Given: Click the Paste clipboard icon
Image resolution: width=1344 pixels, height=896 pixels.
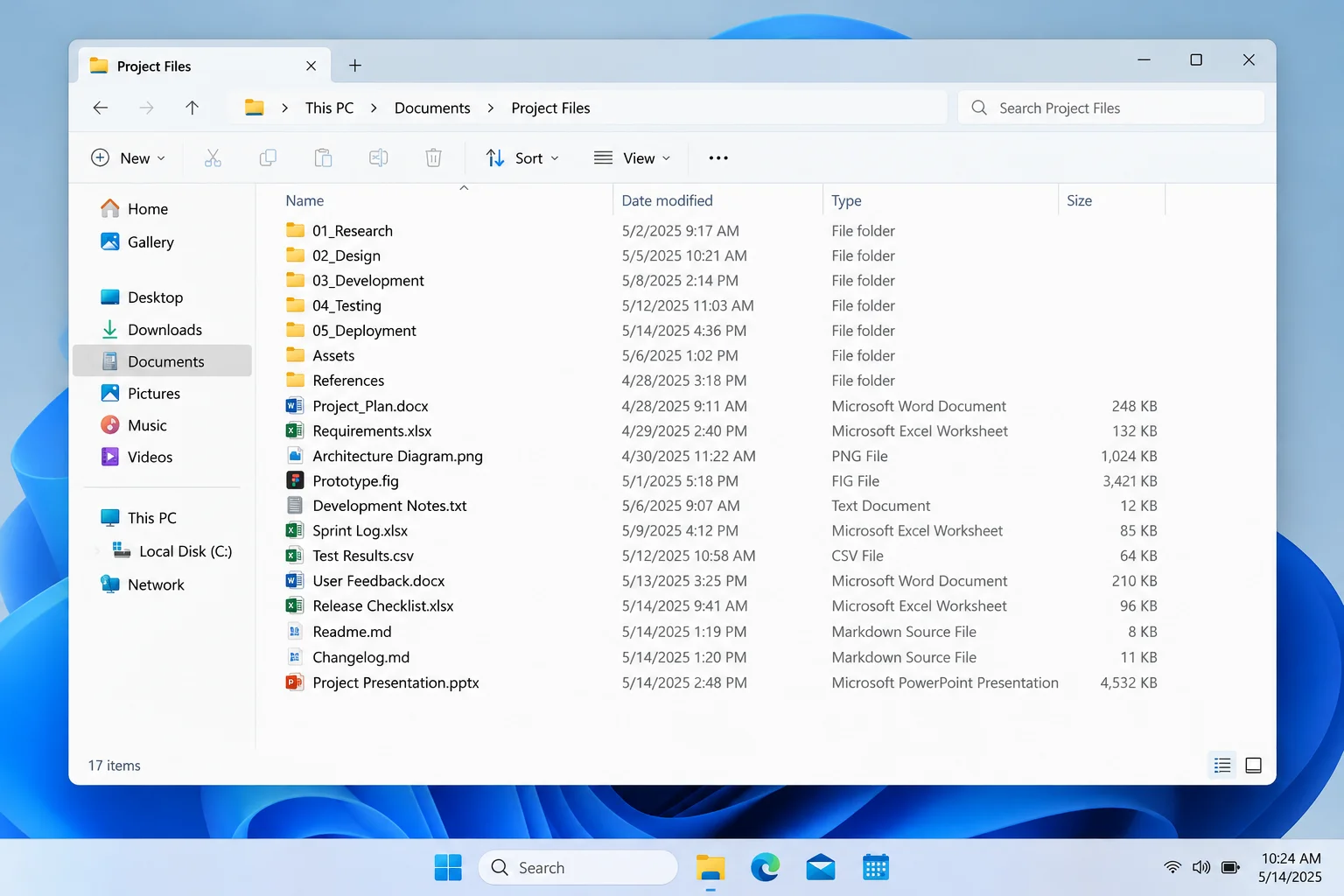Looking at the screenshot, I should [x=323, y=157].
